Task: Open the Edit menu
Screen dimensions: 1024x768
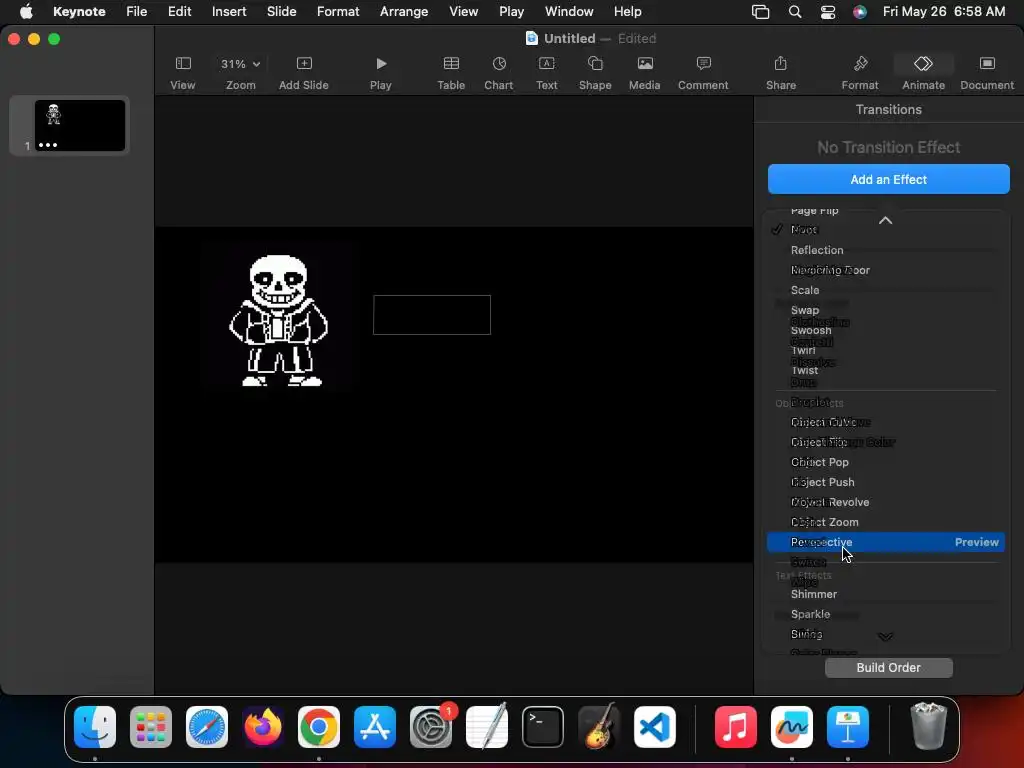Action: [x=180, y=12]
